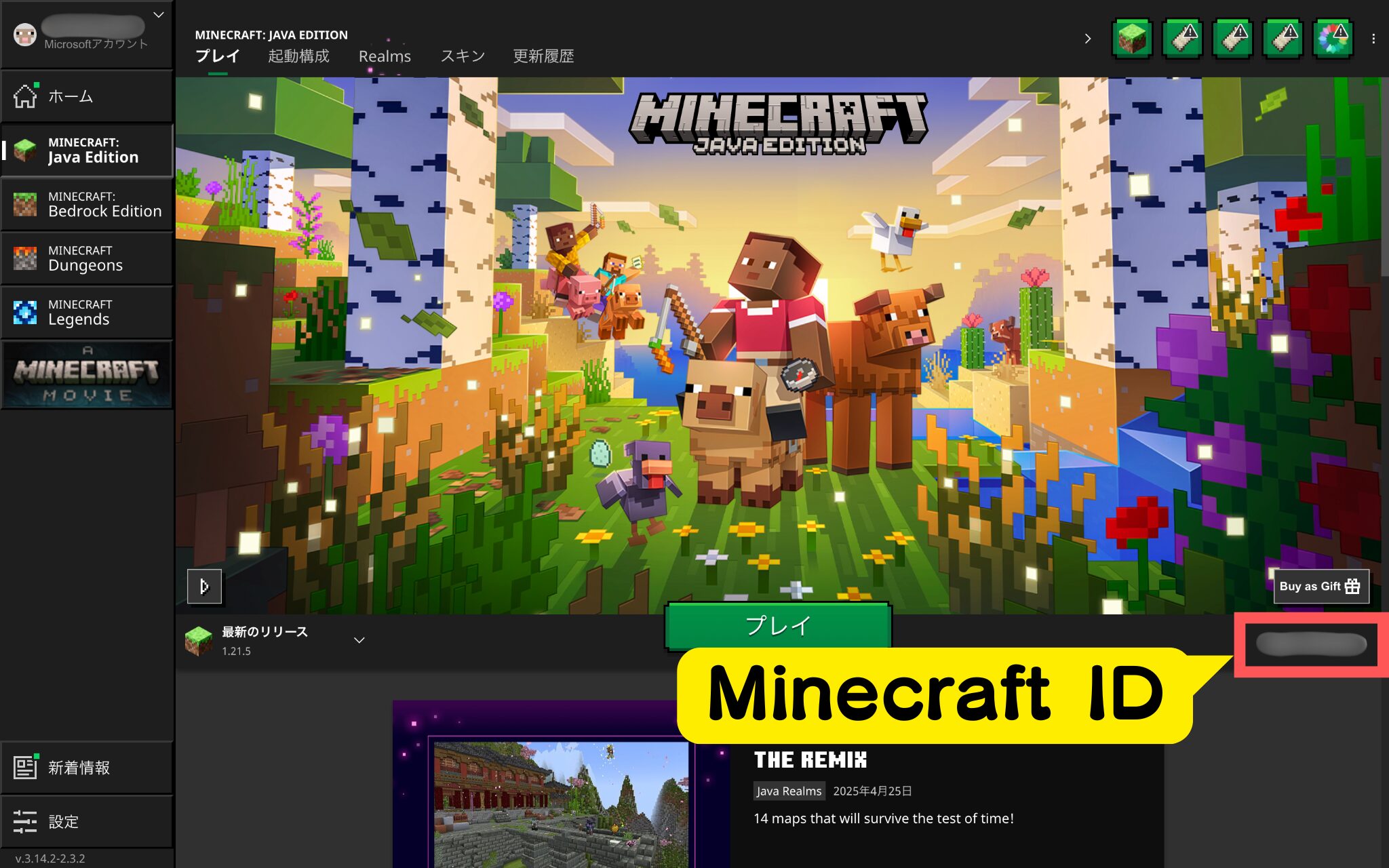Click the Buy as Gift button
The width and height of the screenshot is (1389, 868).
pos(1320,587)
